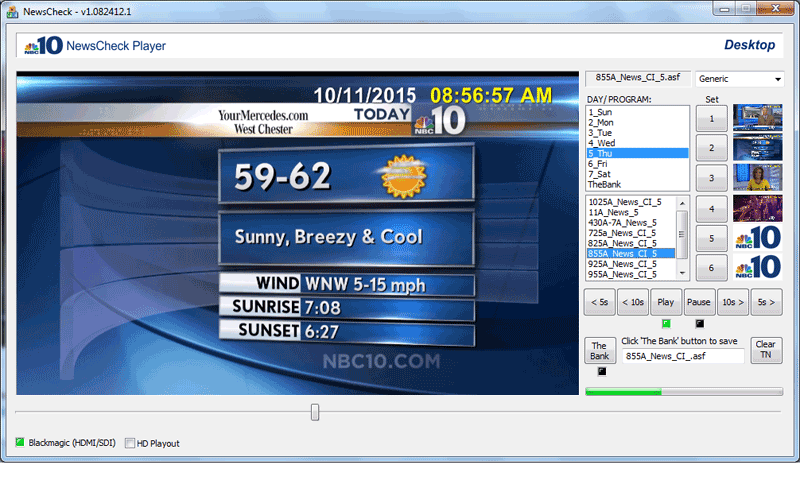Click the green progress bar

click(684, 392)
